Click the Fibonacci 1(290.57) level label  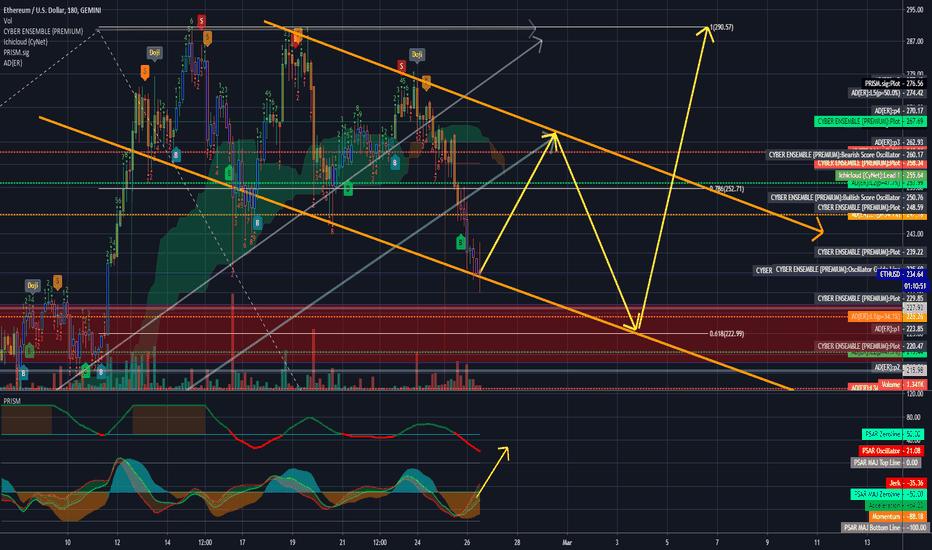coord(722,27)
